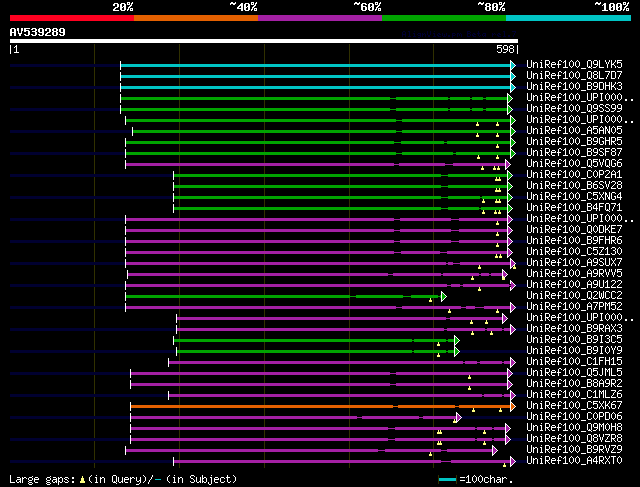Click the 598 query end position label

[505, 49]
